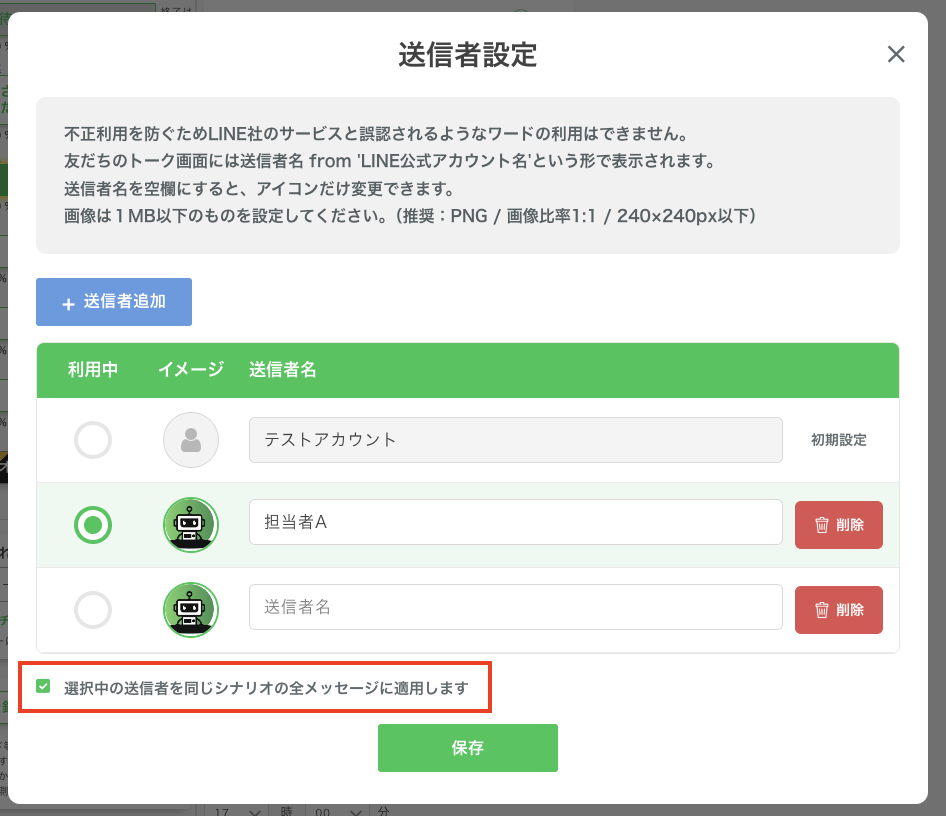
Task: Click the 初期設定 label
Action: [838, 440]
